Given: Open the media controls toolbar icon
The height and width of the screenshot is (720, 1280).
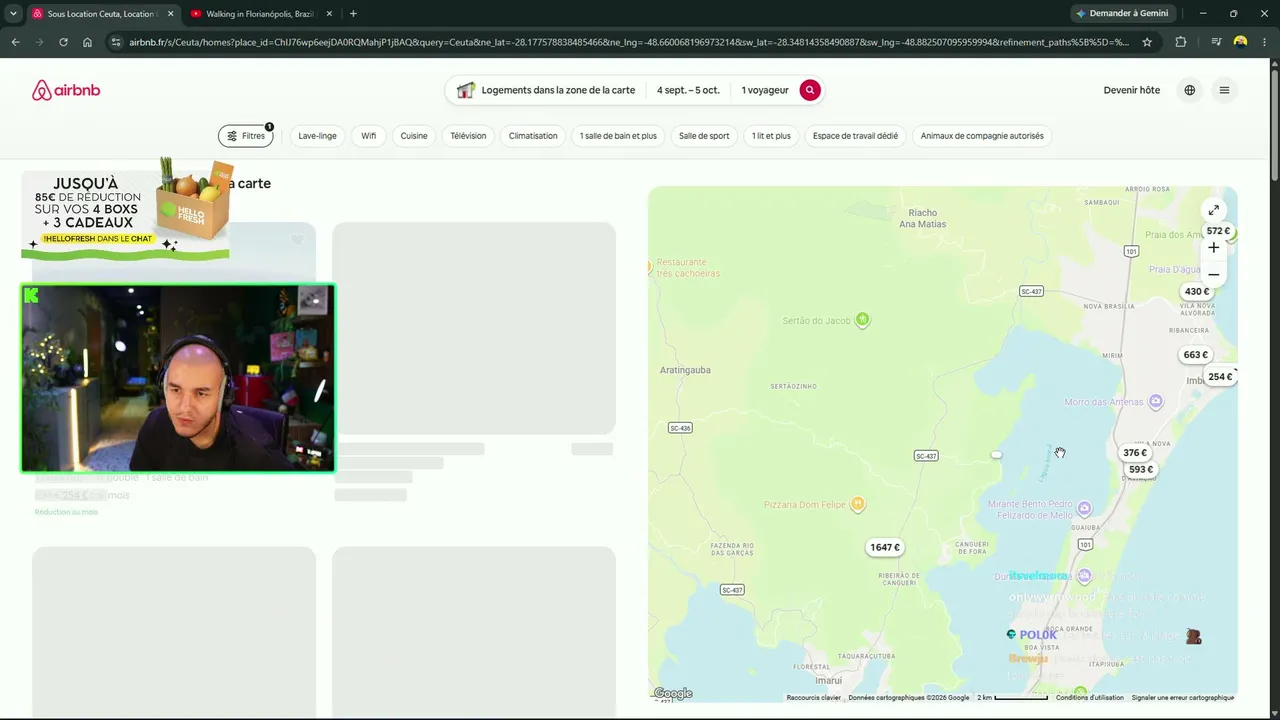Looking at the screenshot, I should click(x=1216, y=42).
